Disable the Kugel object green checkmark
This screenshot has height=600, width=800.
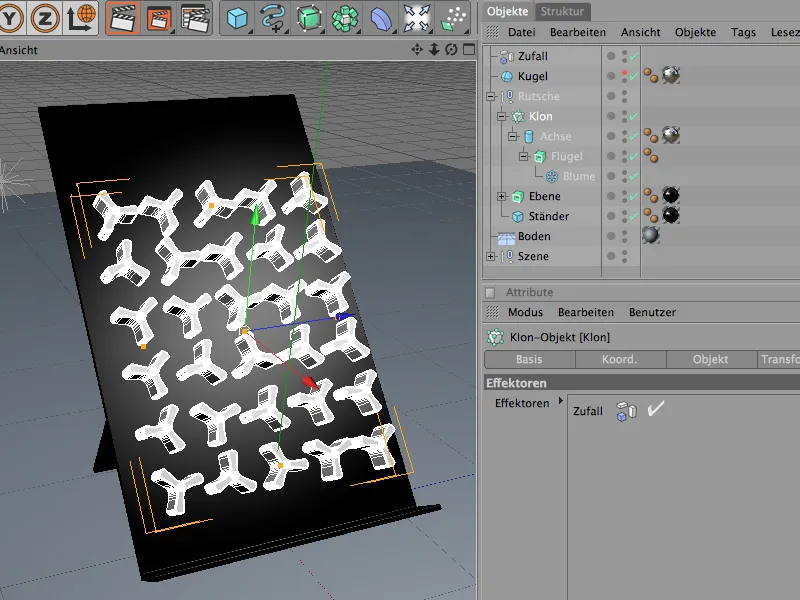(634, 76)
